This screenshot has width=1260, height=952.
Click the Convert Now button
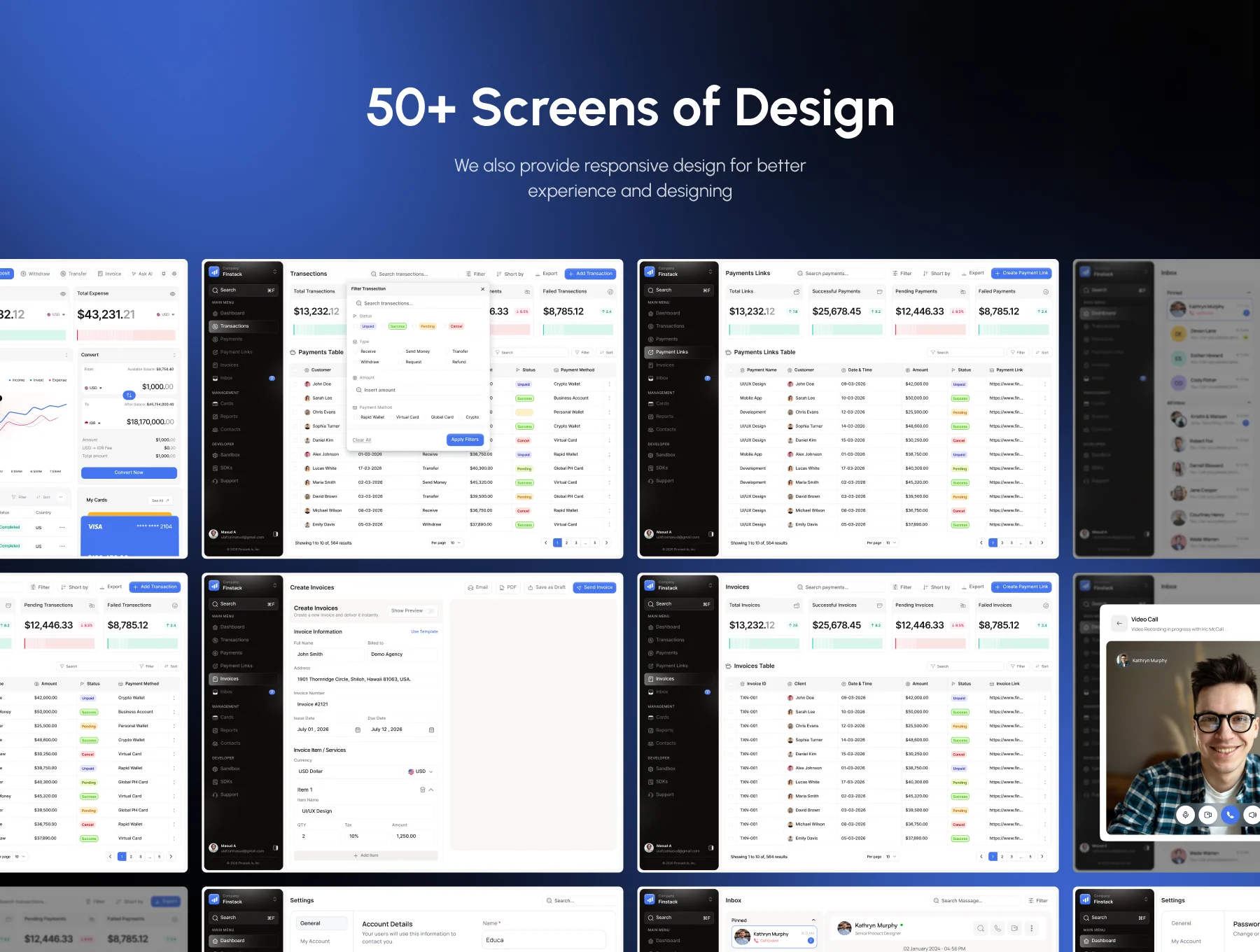129,472
